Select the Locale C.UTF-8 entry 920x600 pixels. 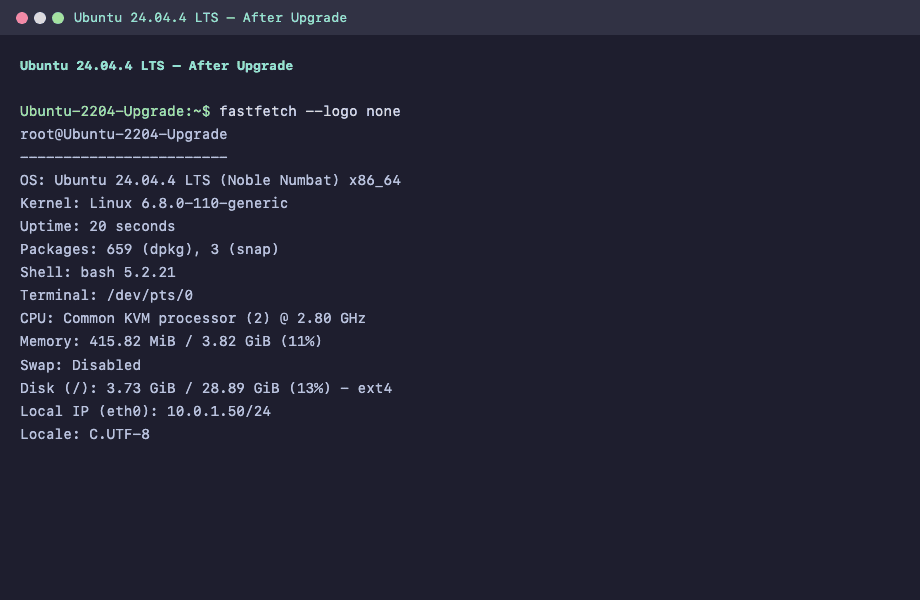click(x=84, y=434)
